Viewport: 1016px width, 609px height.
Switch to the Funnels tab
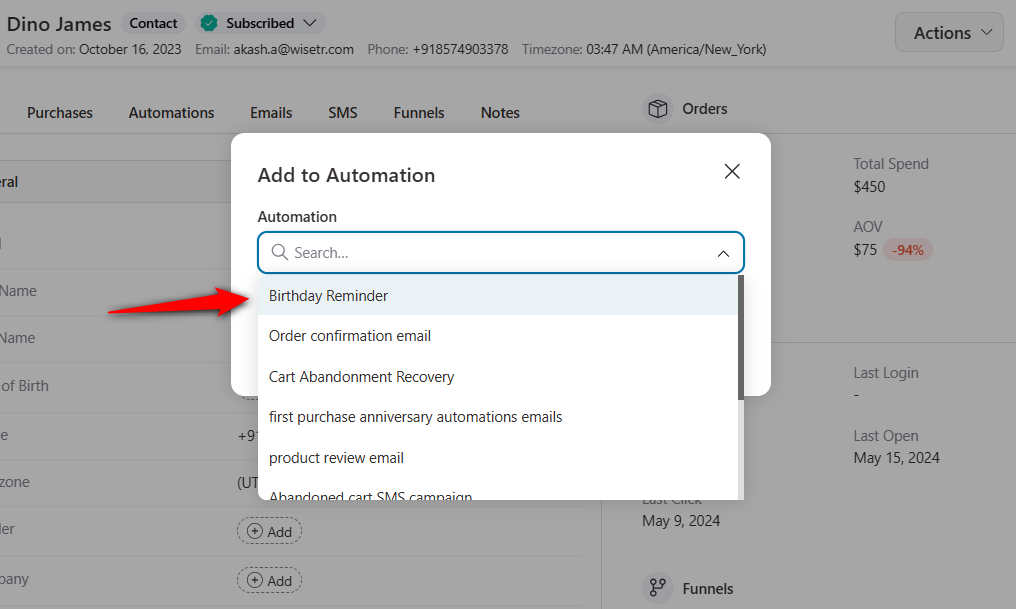point(419,113)
